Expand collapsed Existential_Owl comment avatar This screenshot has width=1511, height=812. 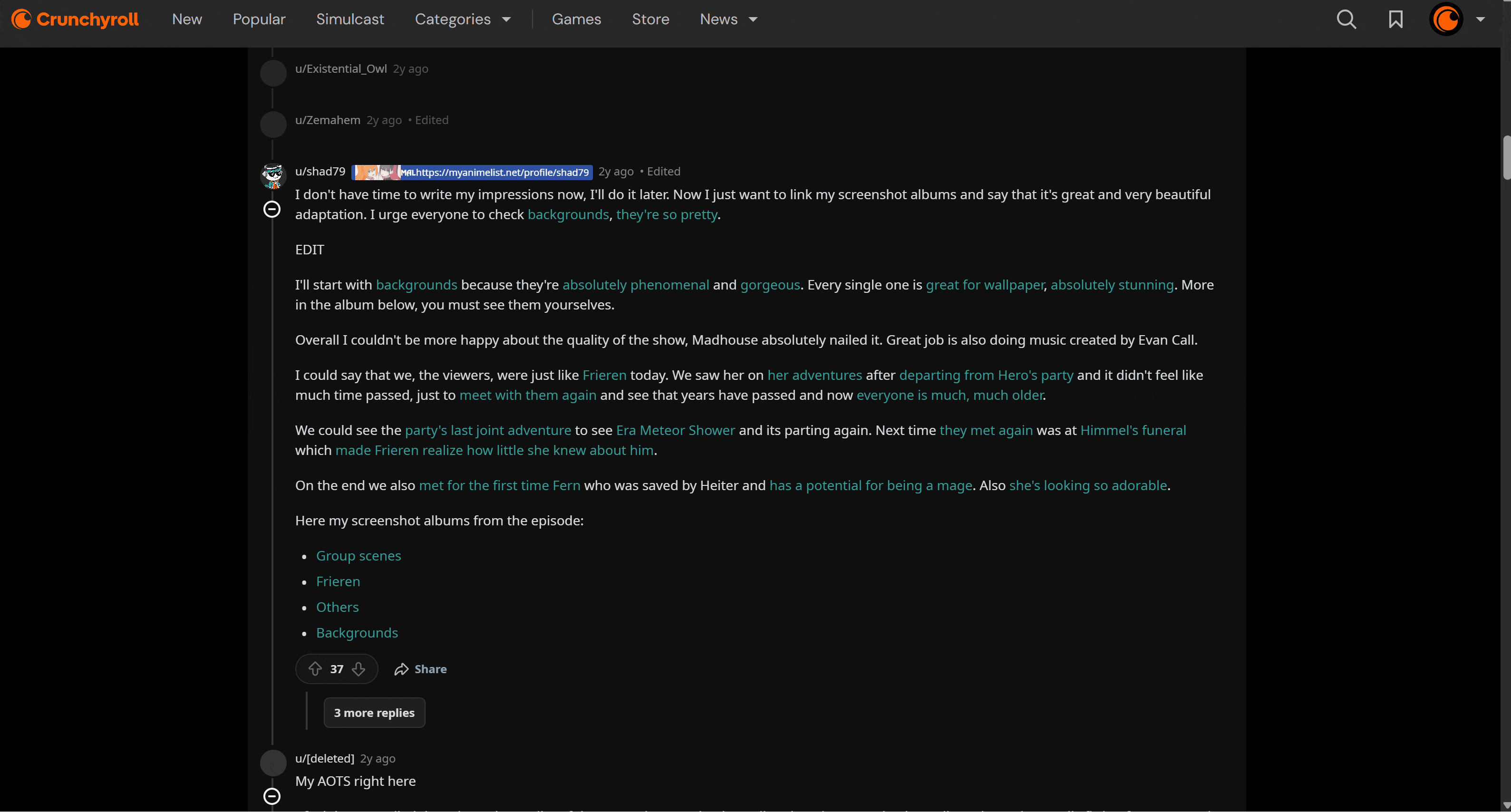point(273,73)
